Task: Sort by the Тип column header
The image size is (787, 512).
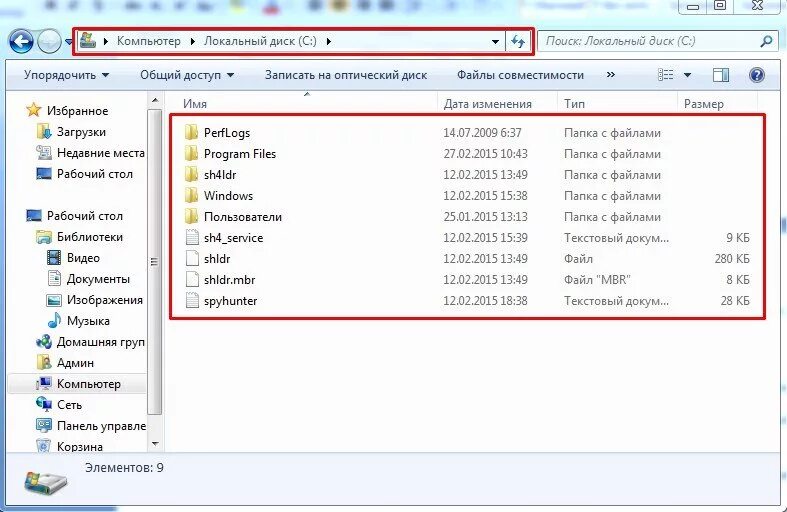Action: point(574,104)
